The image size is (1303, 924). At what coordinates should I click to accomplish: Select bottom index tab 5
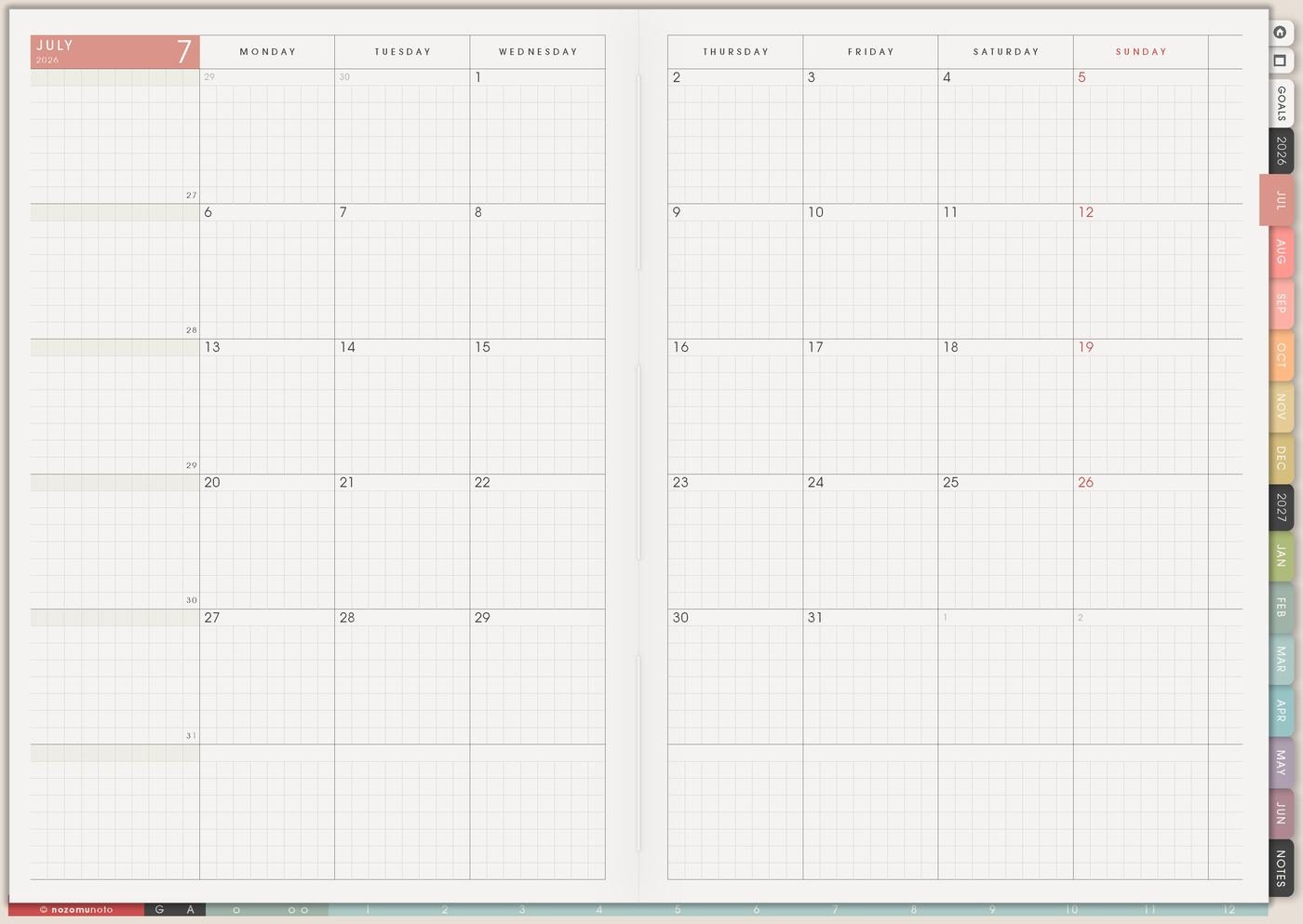click(x=678, y=909)
